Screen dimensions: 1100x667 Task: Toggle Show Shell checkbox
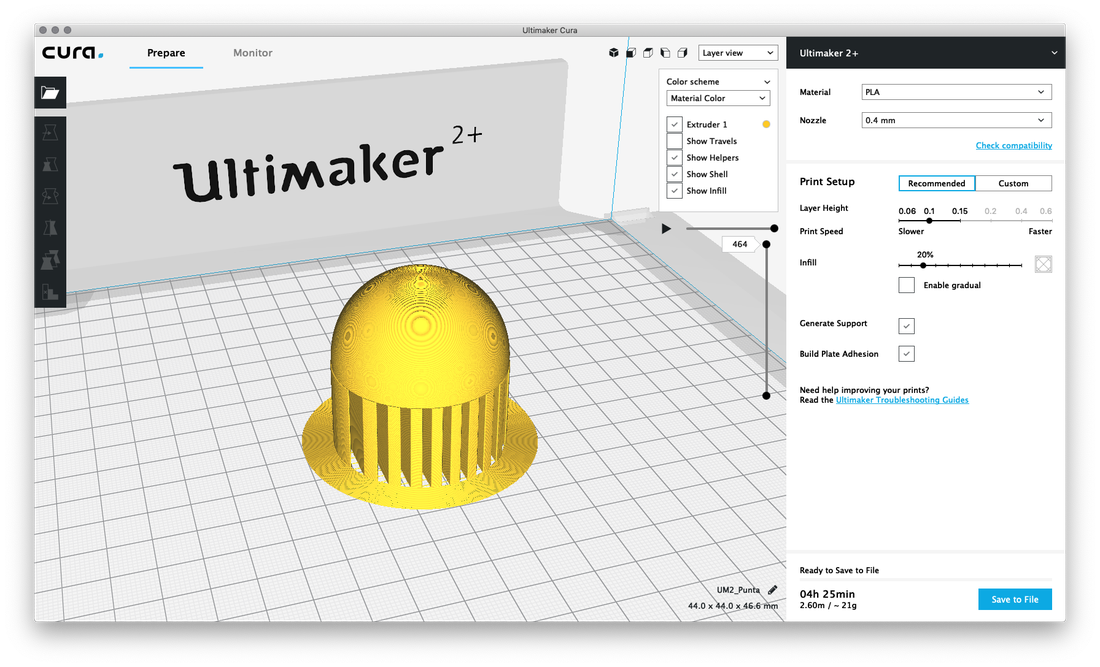pyautogui.click(x=674, y=174)
